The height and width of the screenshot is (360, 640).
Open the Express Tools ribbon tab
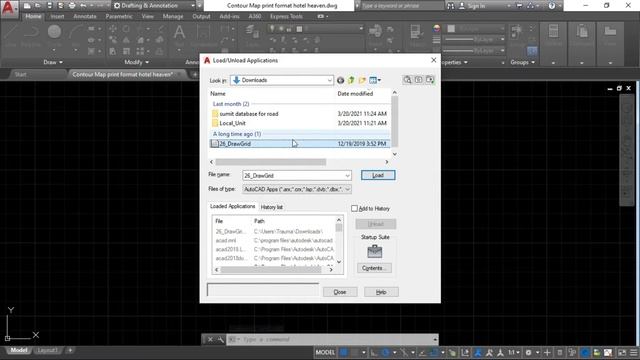point(286,17)
